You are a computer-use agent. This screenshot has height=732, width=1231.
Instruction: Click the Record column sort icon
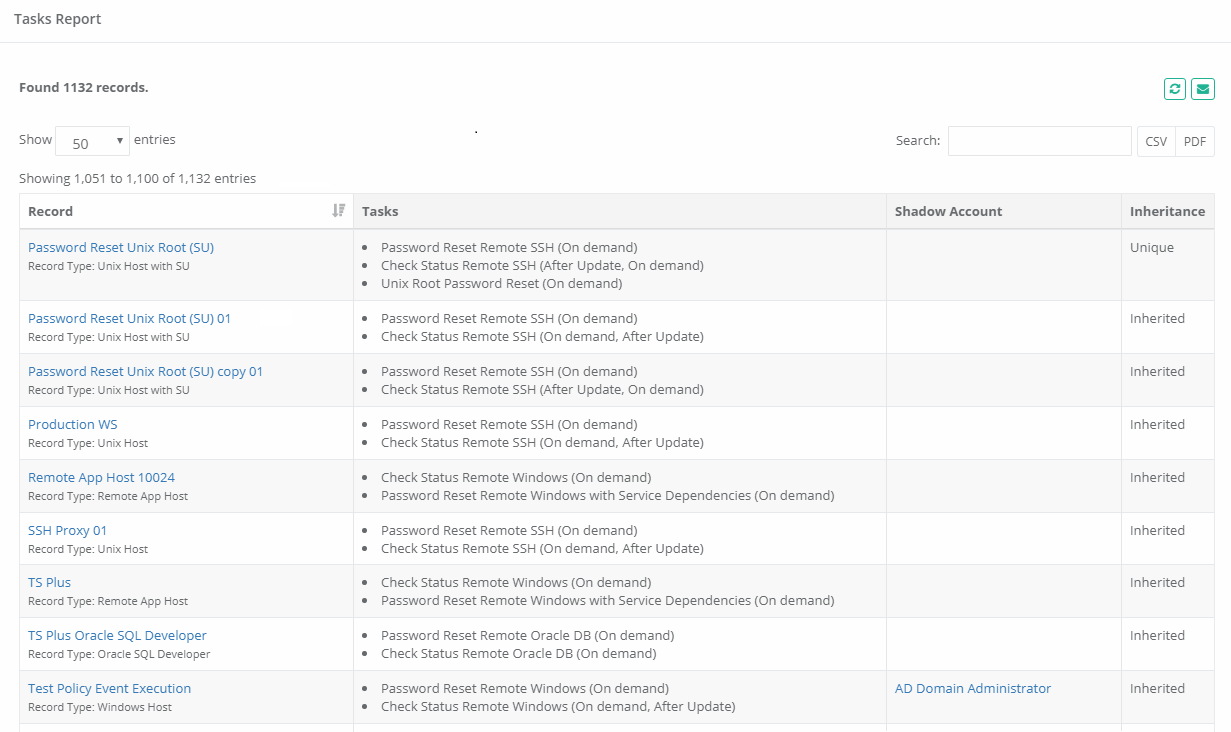pyautogui.click(x=338, y=211)
